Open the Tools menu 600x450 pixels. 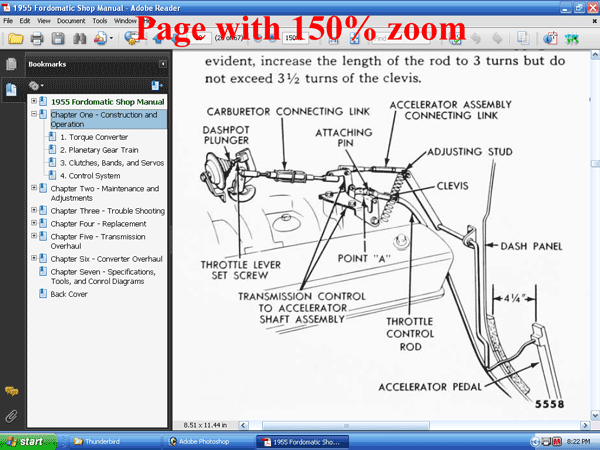tap(99, 21)
